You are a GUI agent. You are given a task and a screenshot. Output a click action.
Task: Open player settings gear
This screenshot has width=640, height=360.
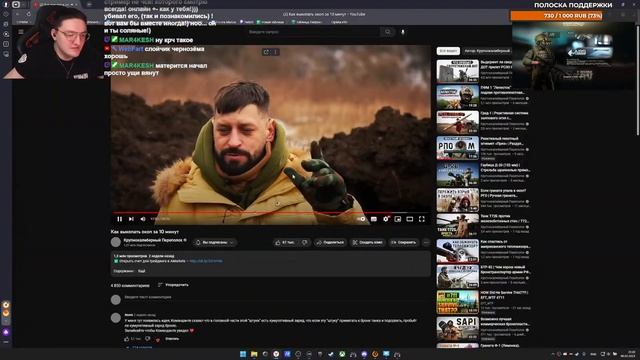[386, 219]
